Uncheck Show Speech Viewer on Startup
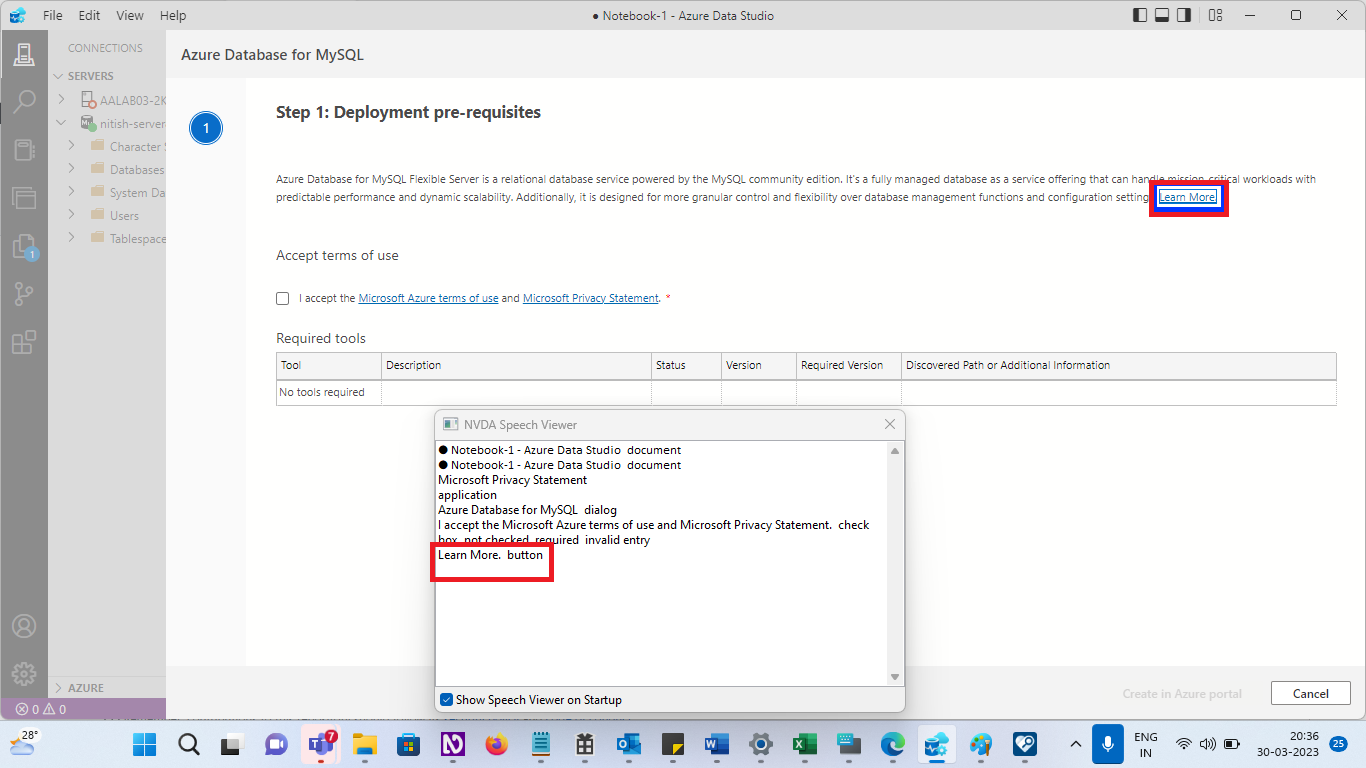The height and width of the screenshot is (768, 1366). [447, 699]
